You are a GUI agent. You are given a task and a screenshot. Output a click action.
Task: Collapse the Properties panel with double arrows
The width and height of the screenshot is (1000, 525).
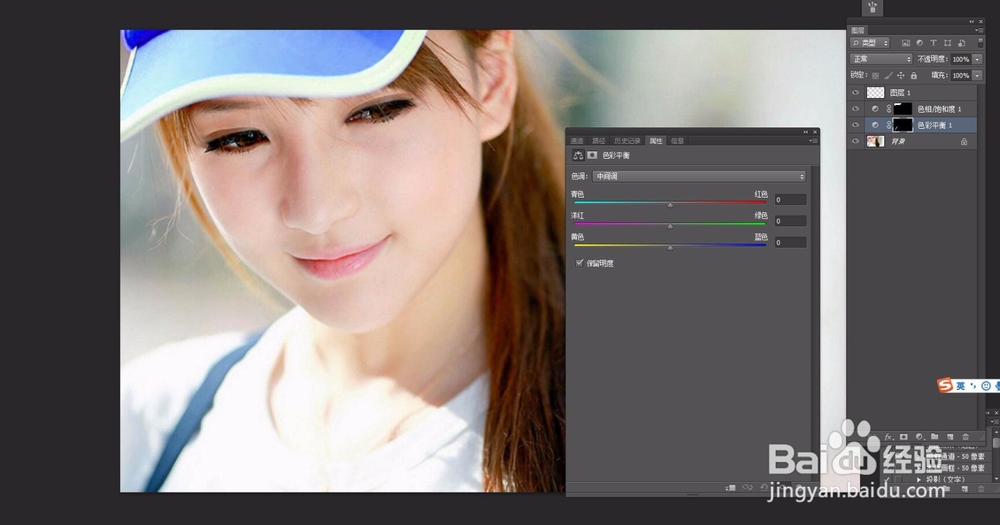click(x=805, y=132)
